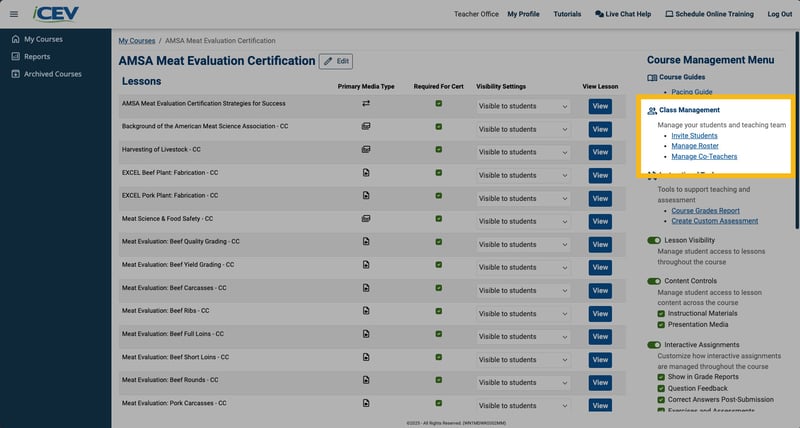
Task: Uncheck Correct Answers Post-Submission checkbox
Action: (661, 400)
